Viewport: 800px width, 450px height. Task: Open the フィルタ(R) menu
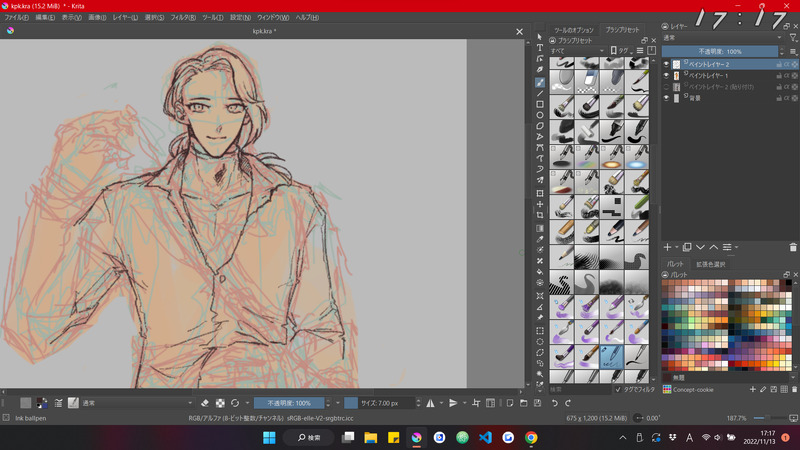184,18
